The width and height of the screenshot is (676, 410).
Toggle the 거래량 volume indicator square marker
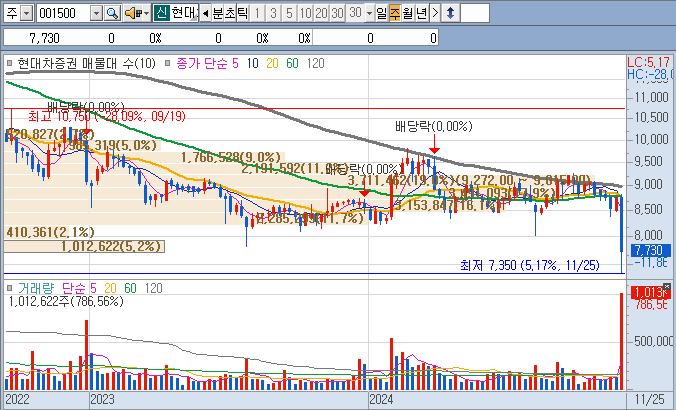(10, 288)
